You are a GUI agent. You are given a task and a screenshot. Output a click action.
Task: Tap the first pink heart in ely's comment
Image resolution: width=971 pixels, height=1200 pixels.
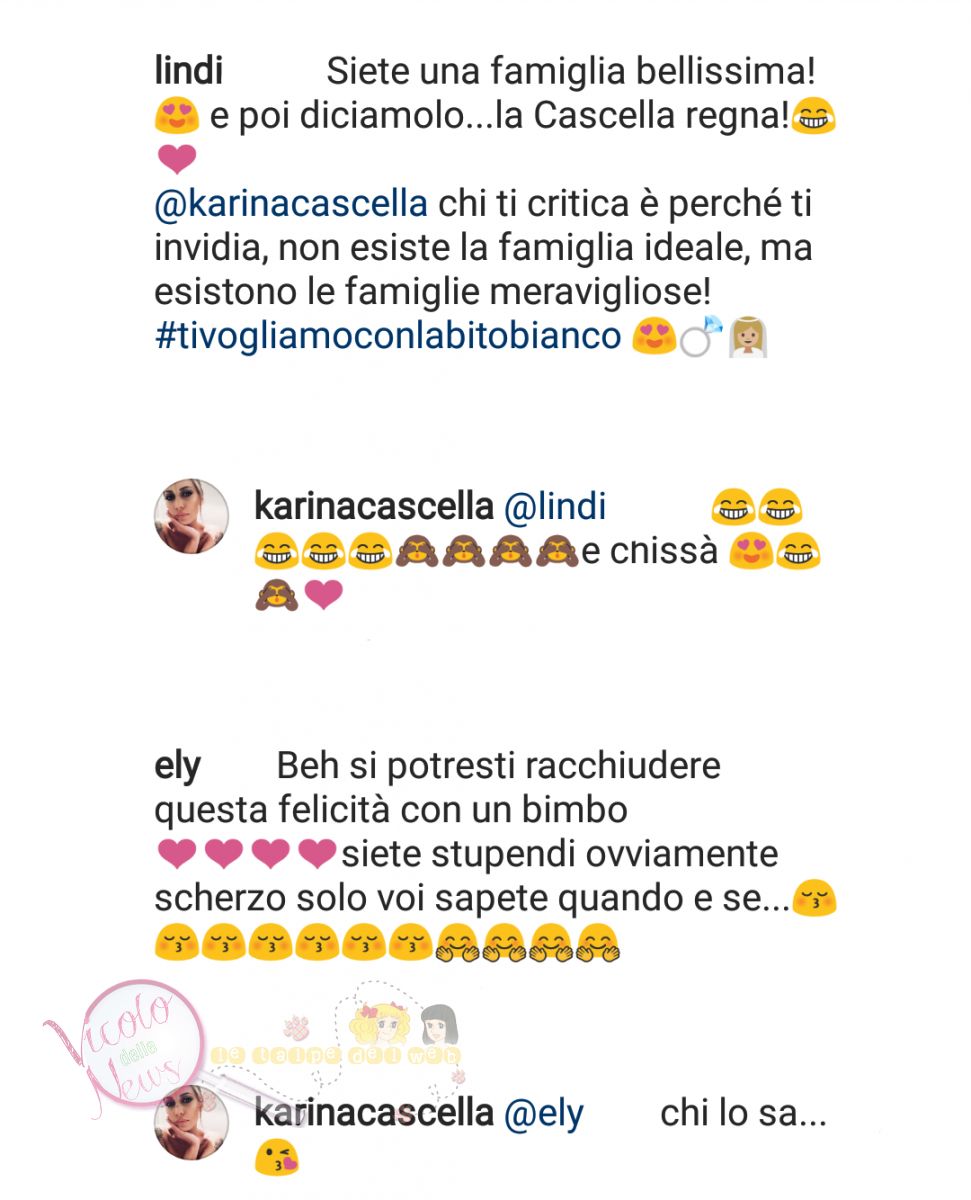click(177, 855)
